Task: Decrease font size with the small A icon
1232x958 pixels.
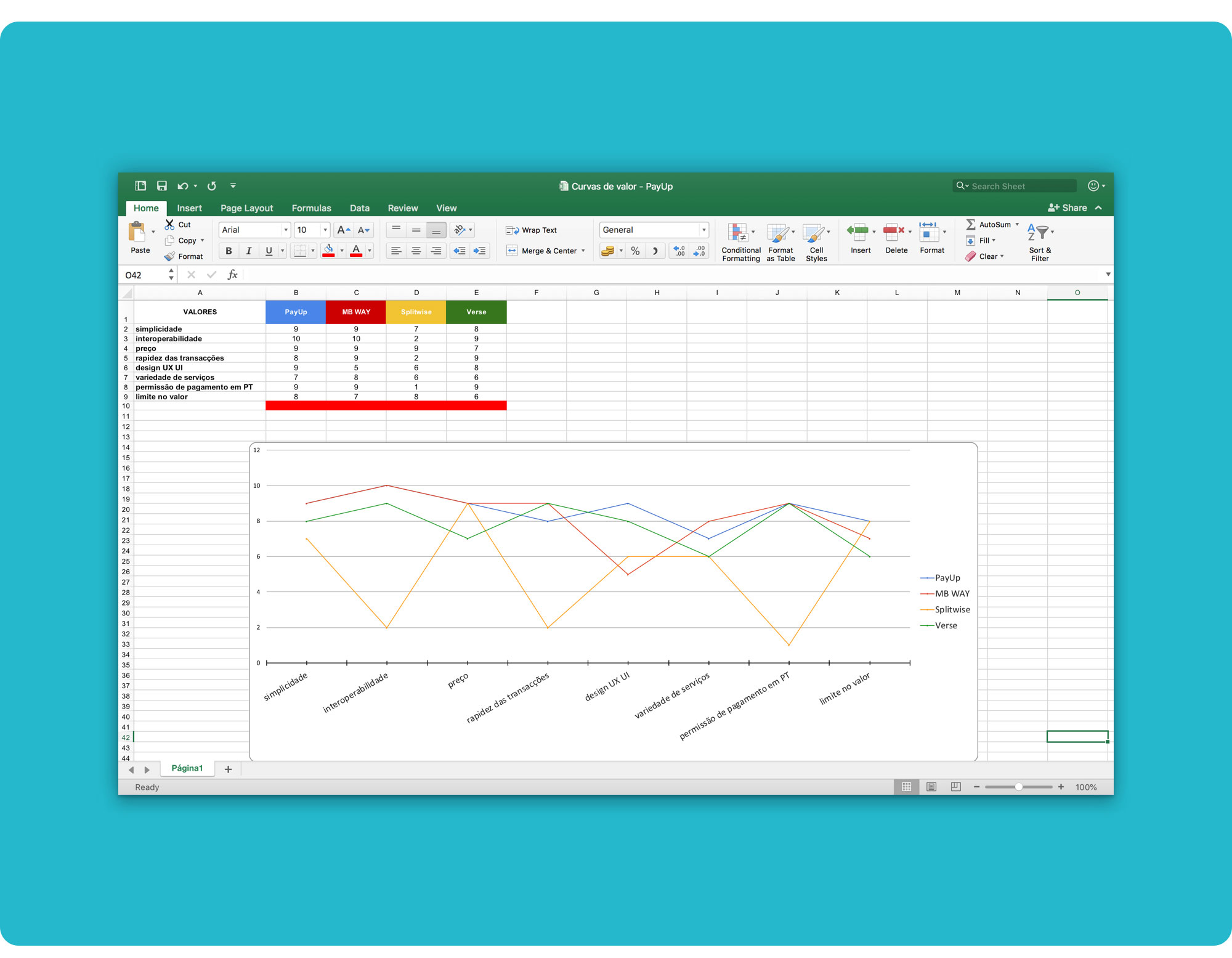Action: pyautogui.click(x=364, y=230)
